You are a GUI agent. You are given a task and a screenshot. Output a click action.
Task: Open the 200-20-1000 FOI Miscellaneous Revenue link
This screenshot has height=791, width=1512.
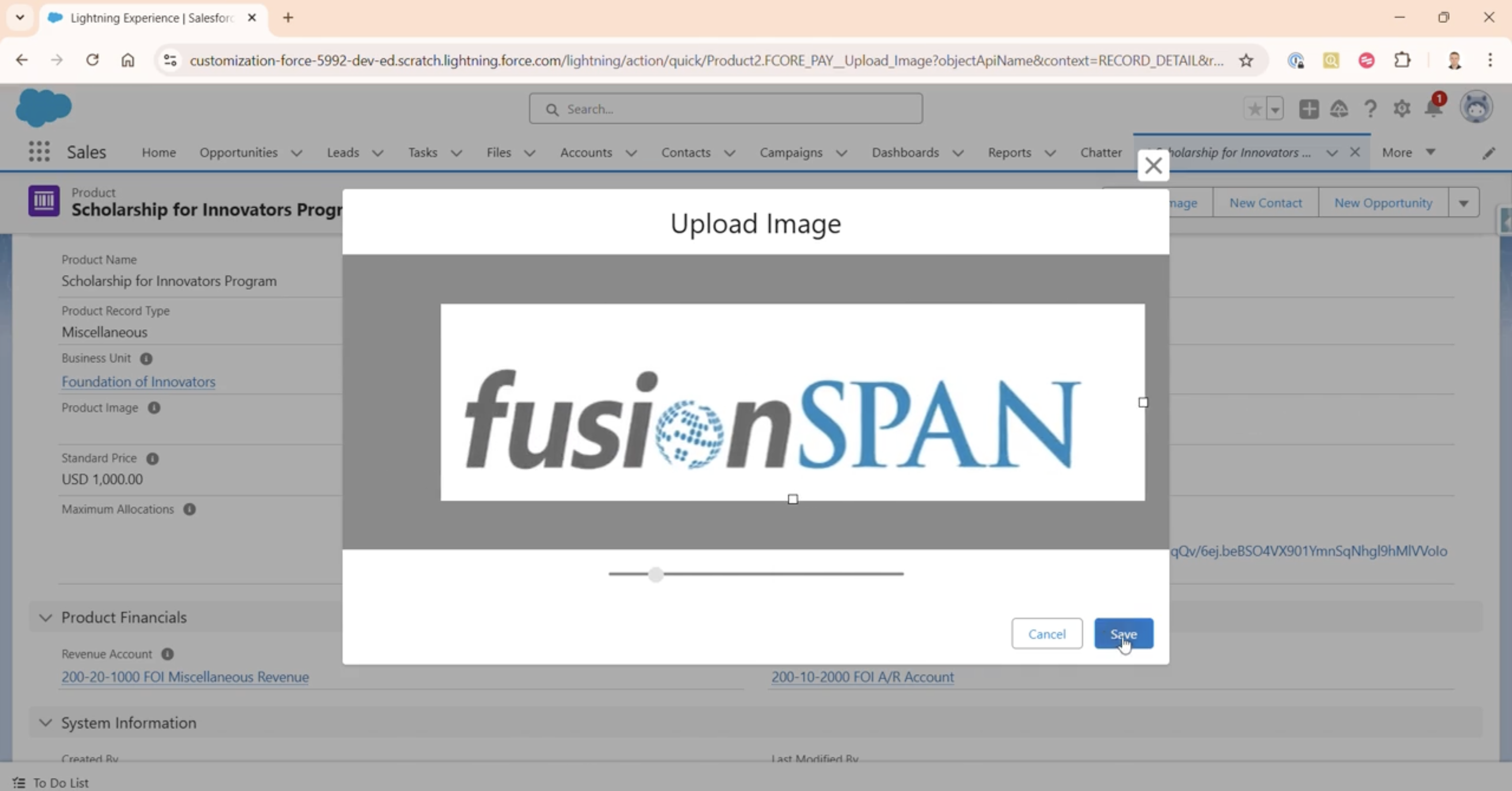click(x=185, y=677)
